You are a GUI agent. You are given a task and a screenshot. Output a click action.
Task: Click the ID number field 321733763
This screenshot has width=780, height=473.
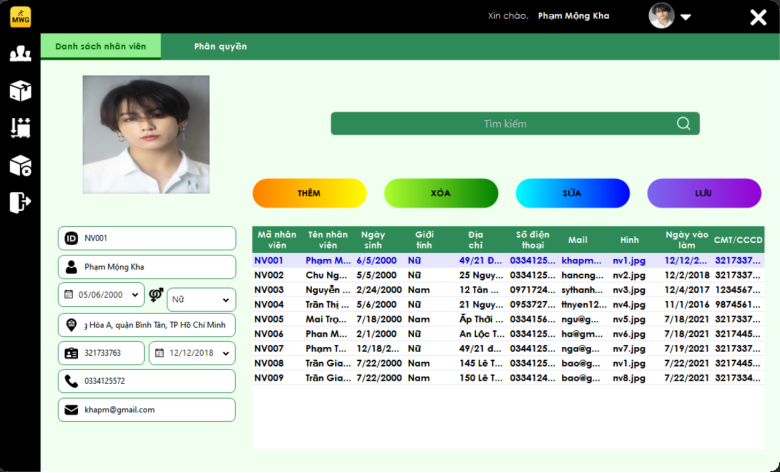click(101, 353)
